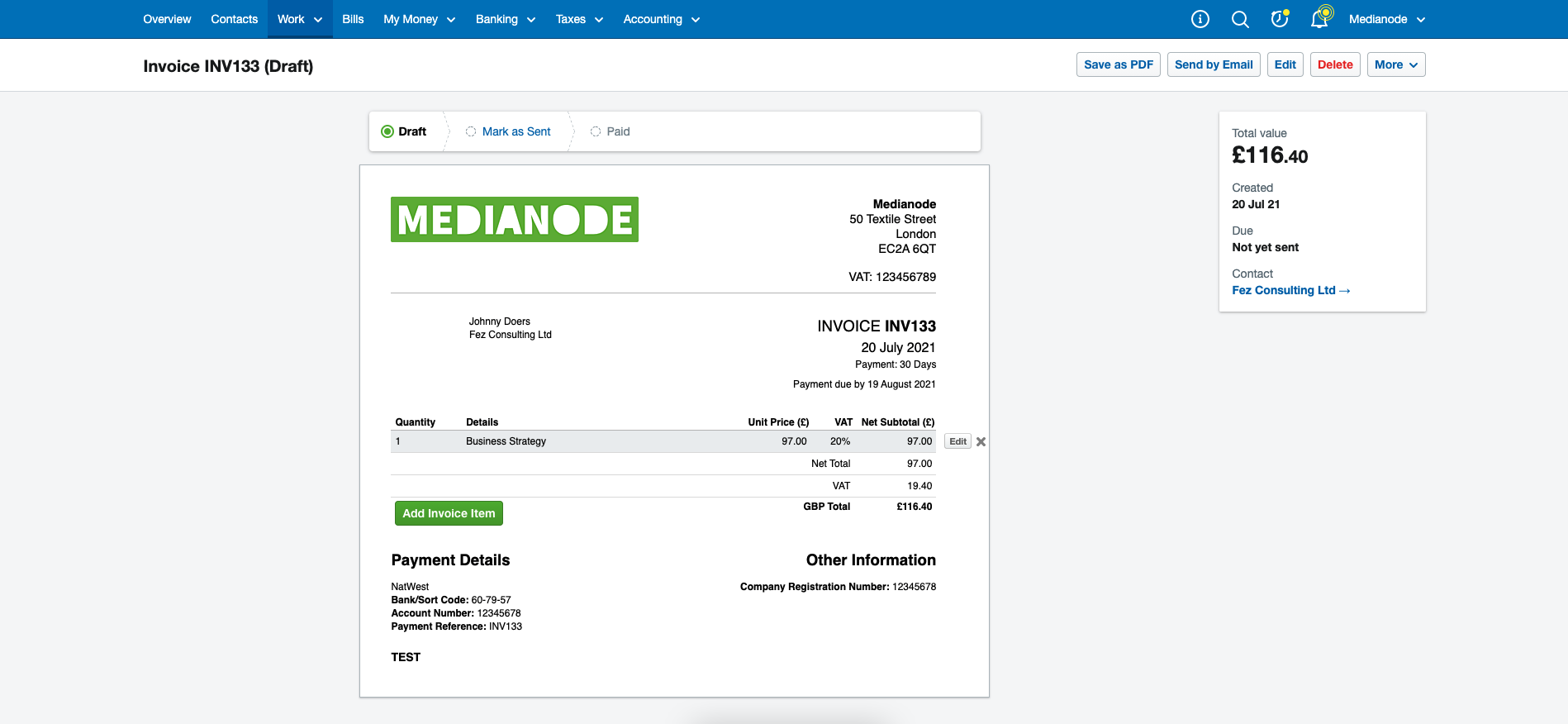
Task: Click the 50 Textile Street address line
Action: coord(892,219)
